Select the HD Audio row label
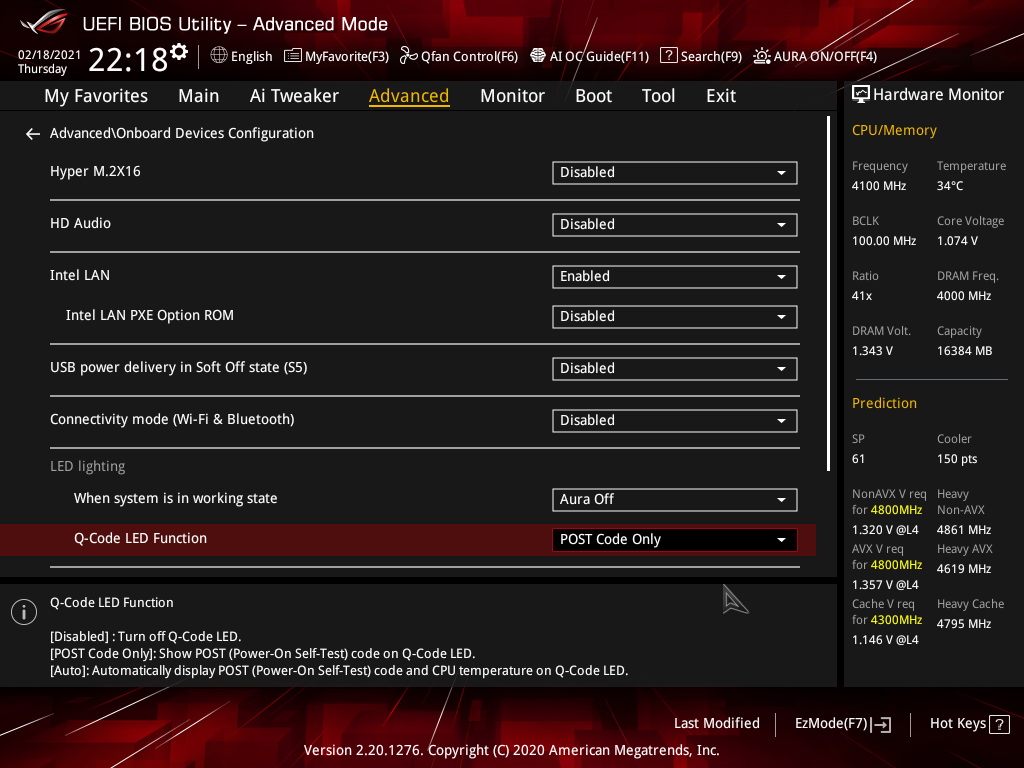This screenshot has height=768, width=1024. [80, 223]
